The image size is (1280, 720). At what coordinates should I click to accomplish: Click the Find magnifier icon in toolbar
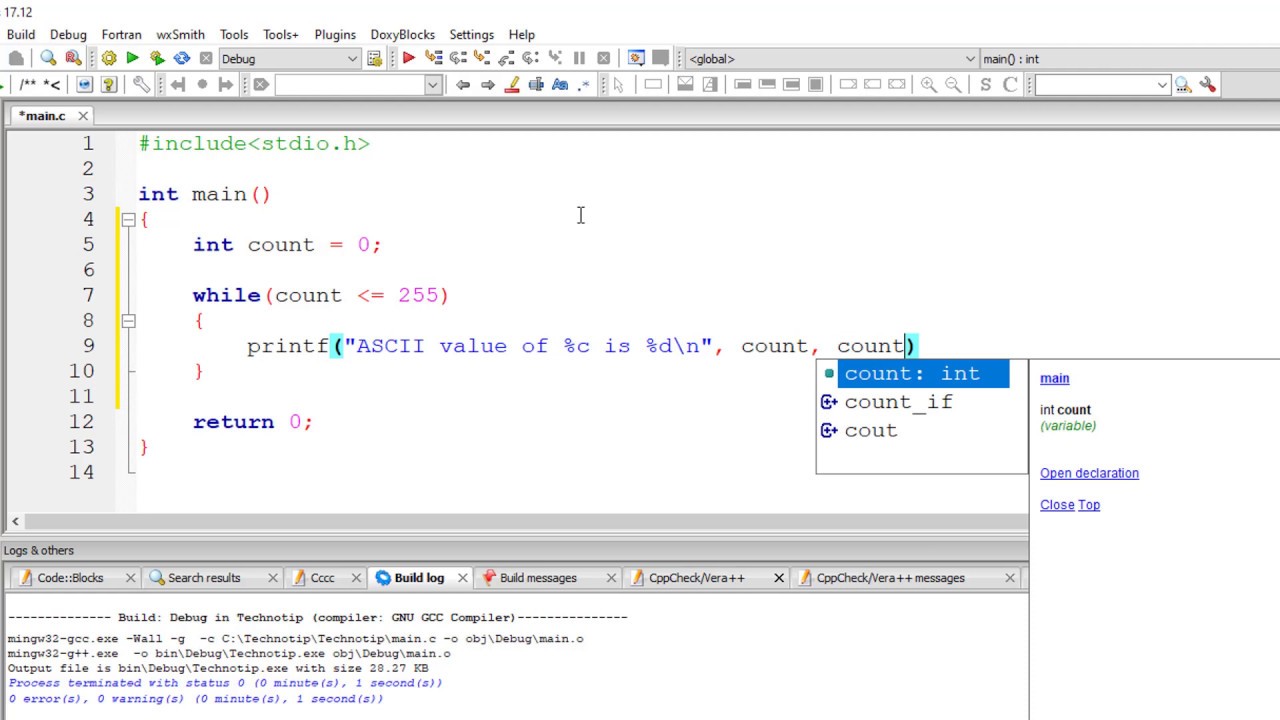[48, 59]
